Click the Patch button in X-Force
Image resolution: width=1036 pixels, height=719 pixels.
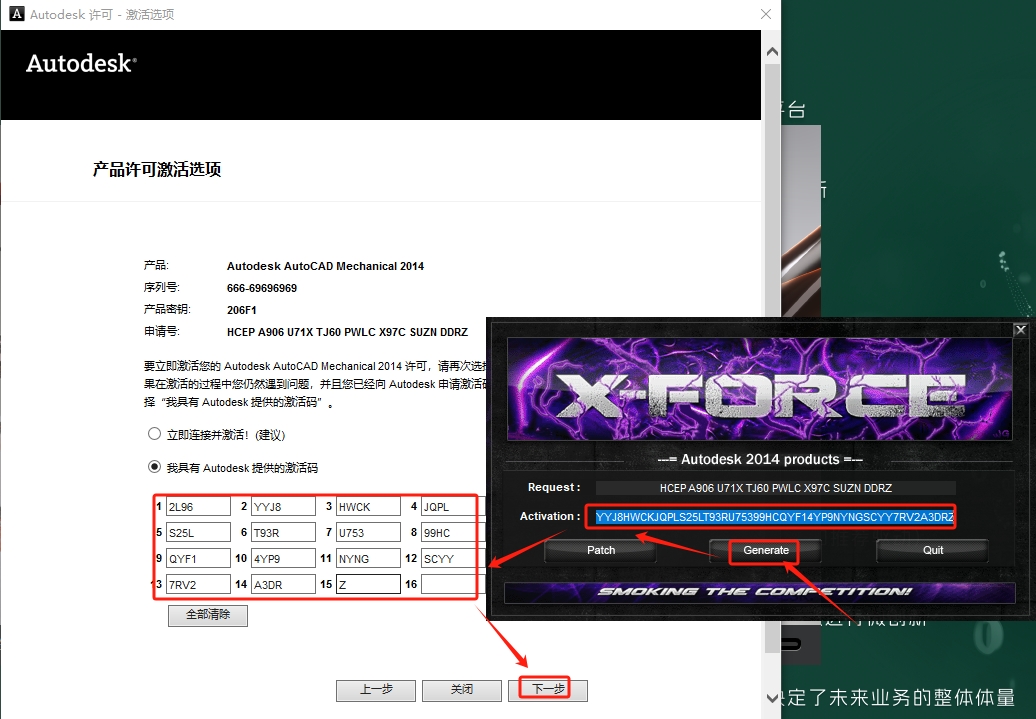pos(601,550)
